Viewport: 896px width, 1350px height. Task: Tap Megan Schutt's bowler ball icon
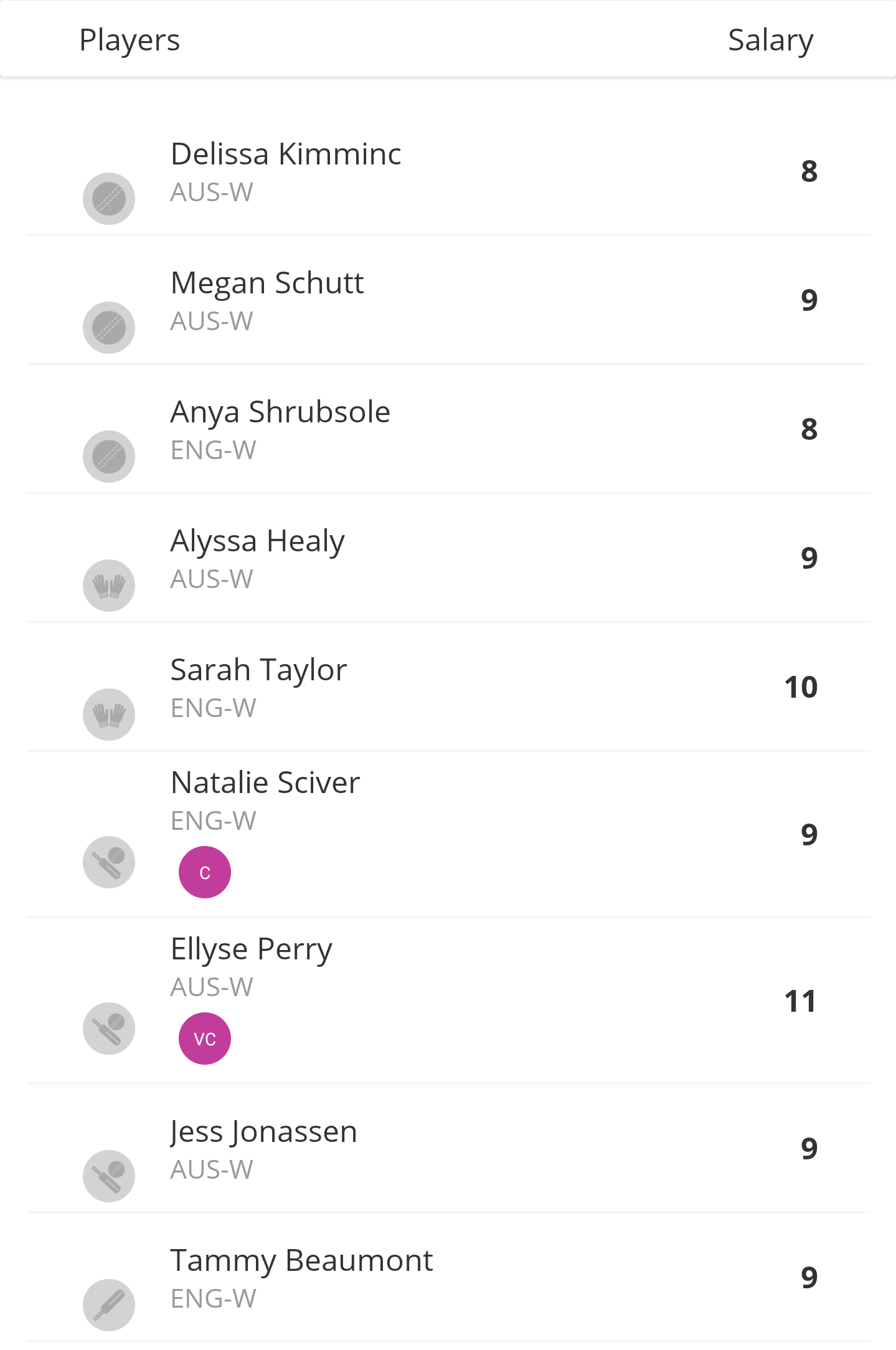point(109,328)
